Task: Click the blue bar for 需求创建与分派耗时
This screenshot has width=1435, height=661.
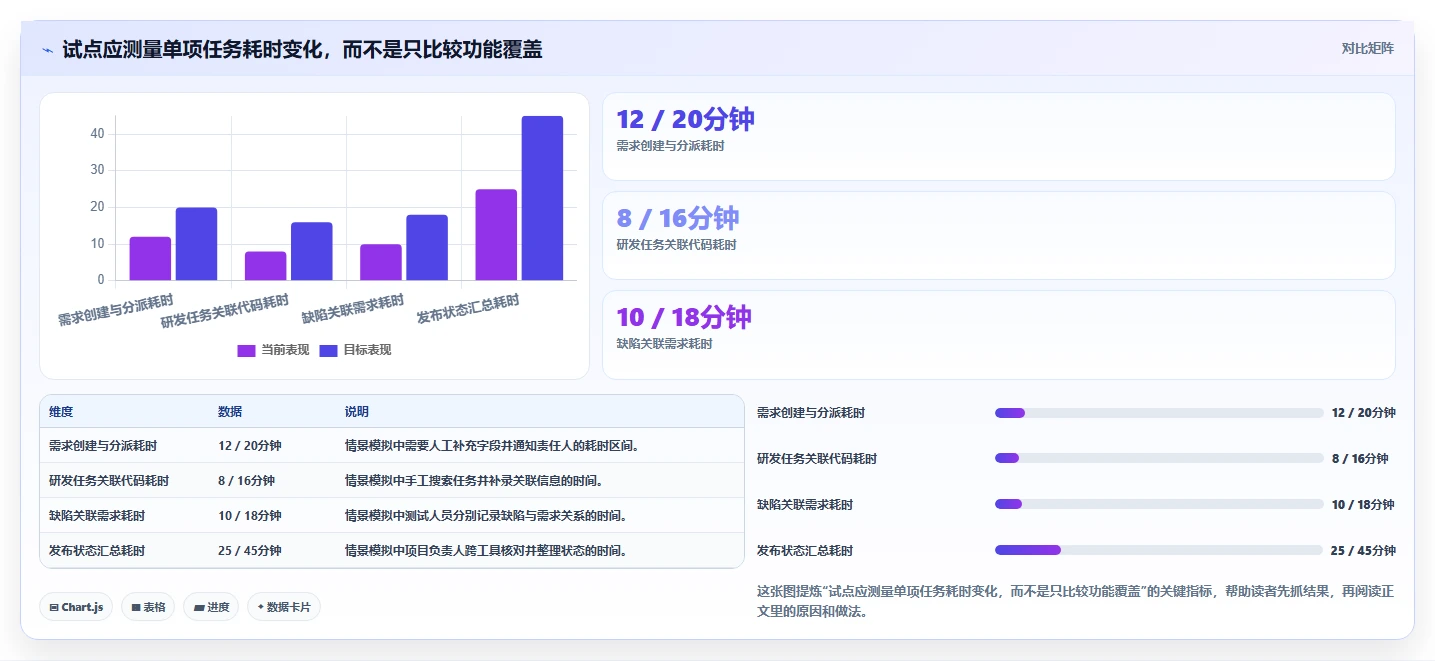Action: coord(196,244)
